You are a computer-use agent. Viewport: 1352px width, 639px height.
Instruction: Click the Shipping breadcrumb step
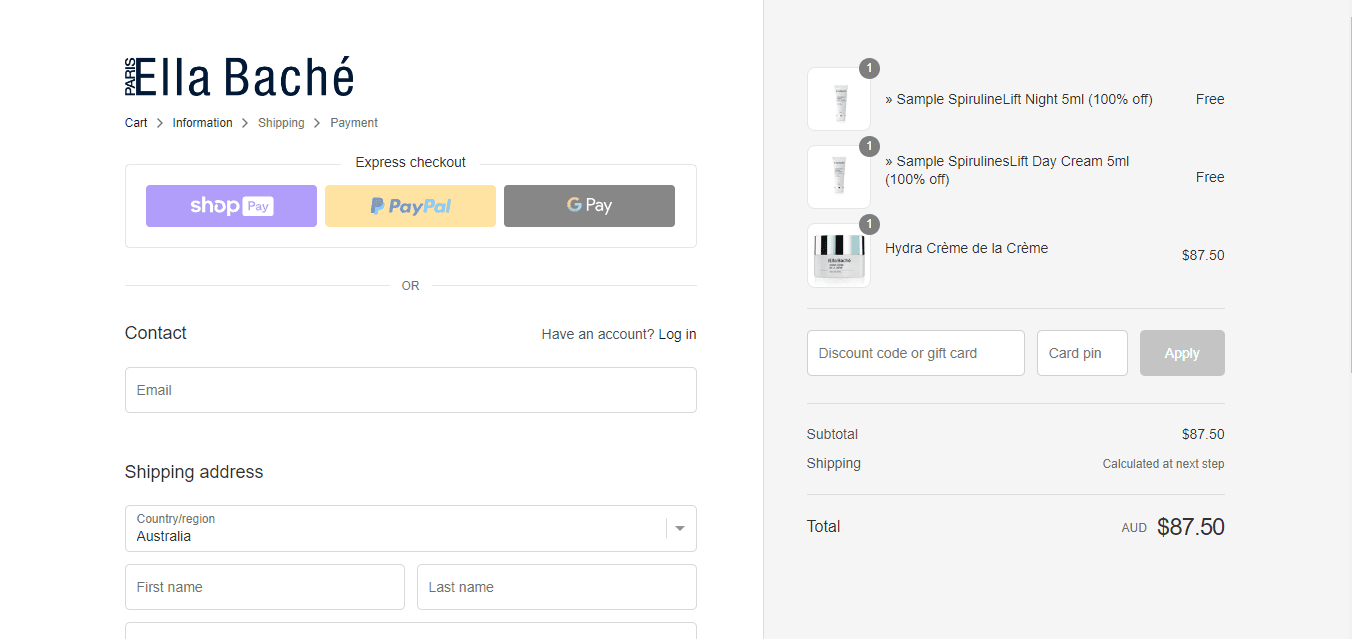click(x=281, y=123)
